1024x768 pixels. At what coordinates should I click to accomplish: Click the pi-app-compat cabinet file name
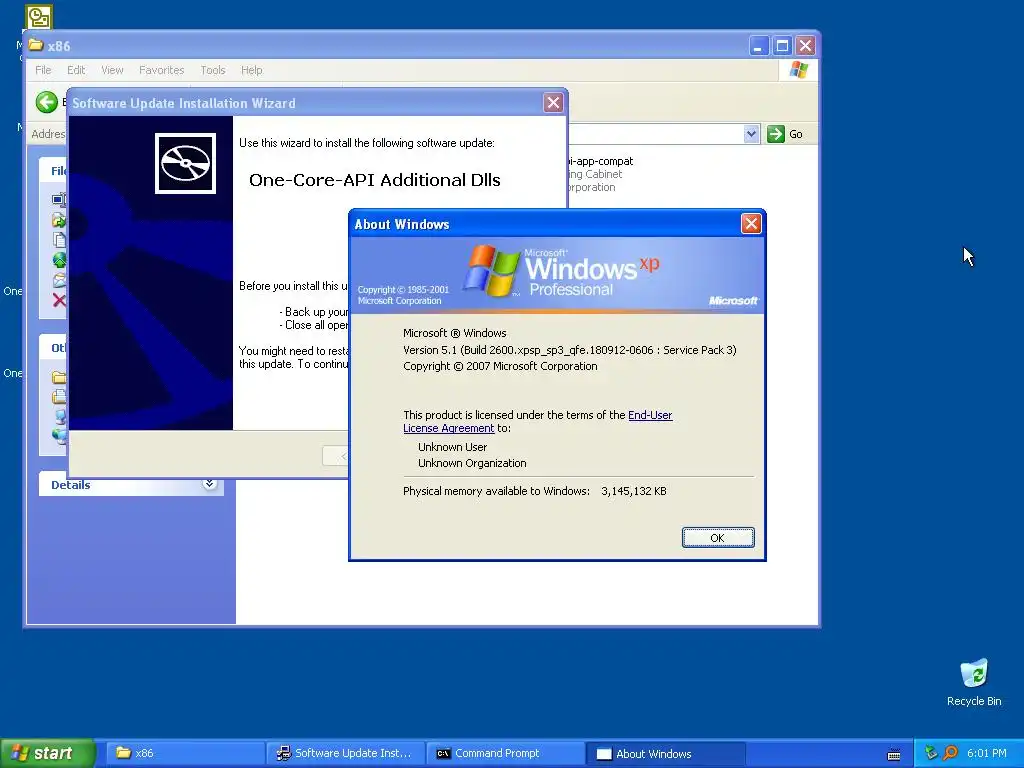coord(600,161)
